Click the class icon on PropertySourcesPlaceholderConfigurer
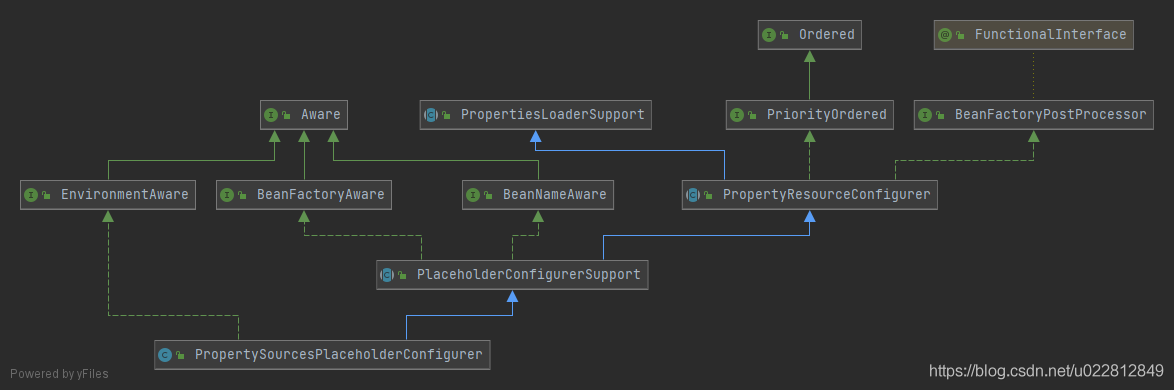This screenshot has width=1174, height=390. [x=165, y=354]
